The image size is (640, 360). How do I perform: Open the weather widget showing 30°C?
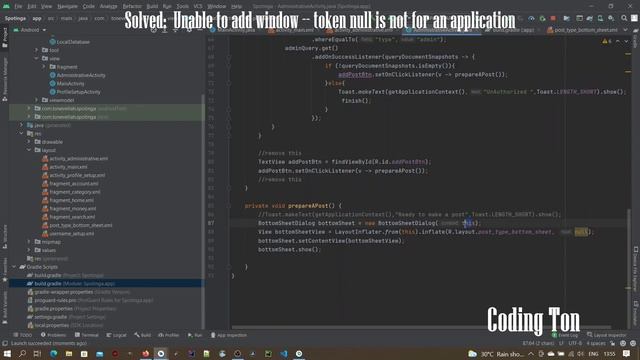point(496,353)
